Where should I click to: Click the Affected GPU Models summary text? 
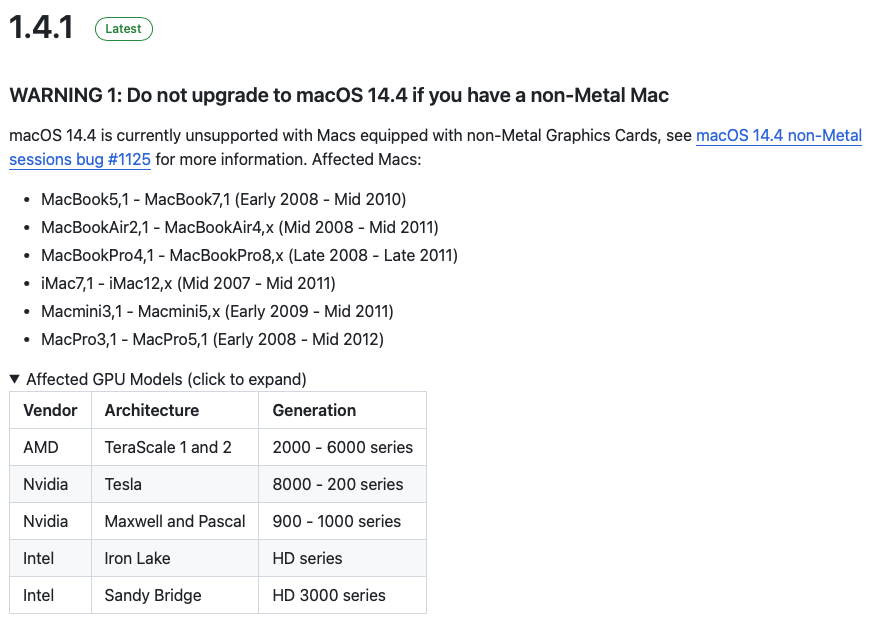(166, 379)
